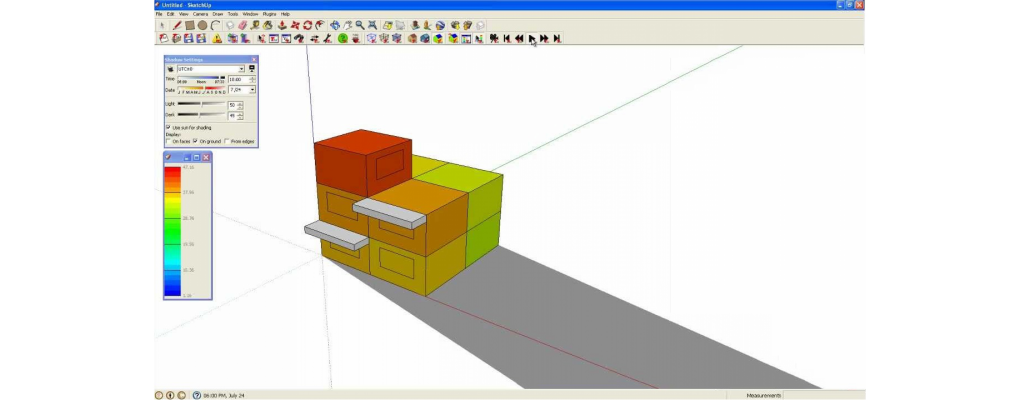Screen dimensions: 1020x400
Task: Click the help question-mark icon in status bar
Action: click(x=196, y=395)
